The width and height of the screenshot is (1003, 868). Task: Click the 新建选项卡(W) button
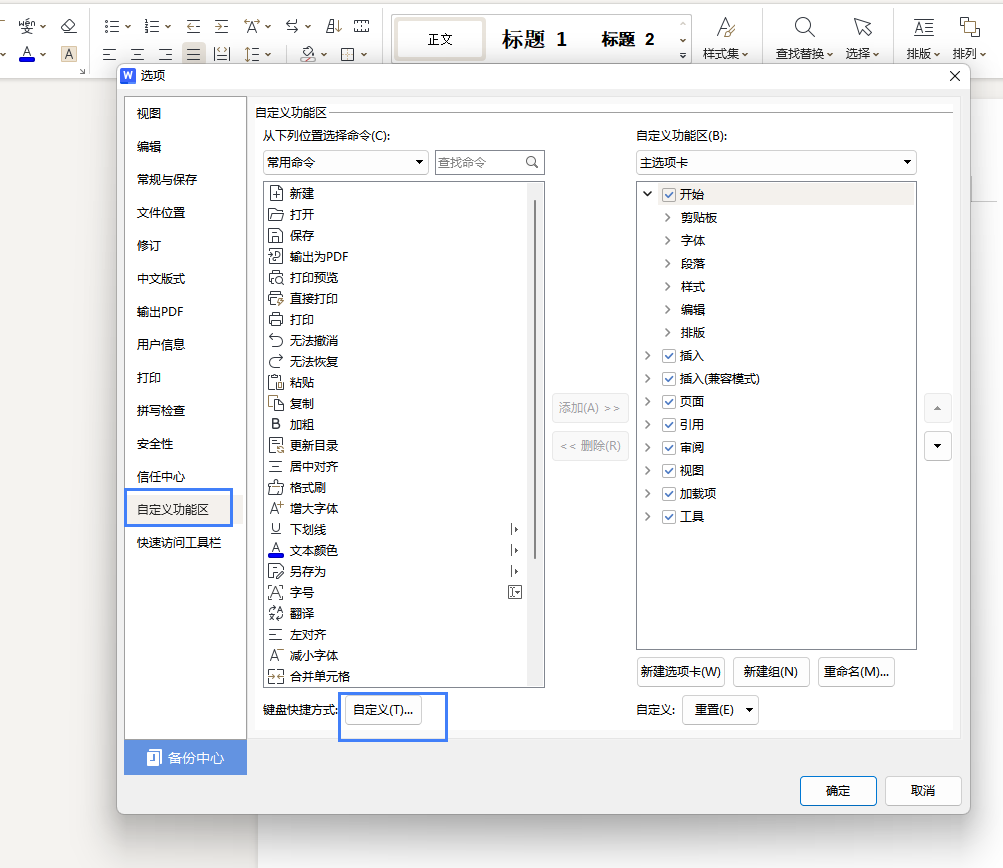click(x=681, y=672)
